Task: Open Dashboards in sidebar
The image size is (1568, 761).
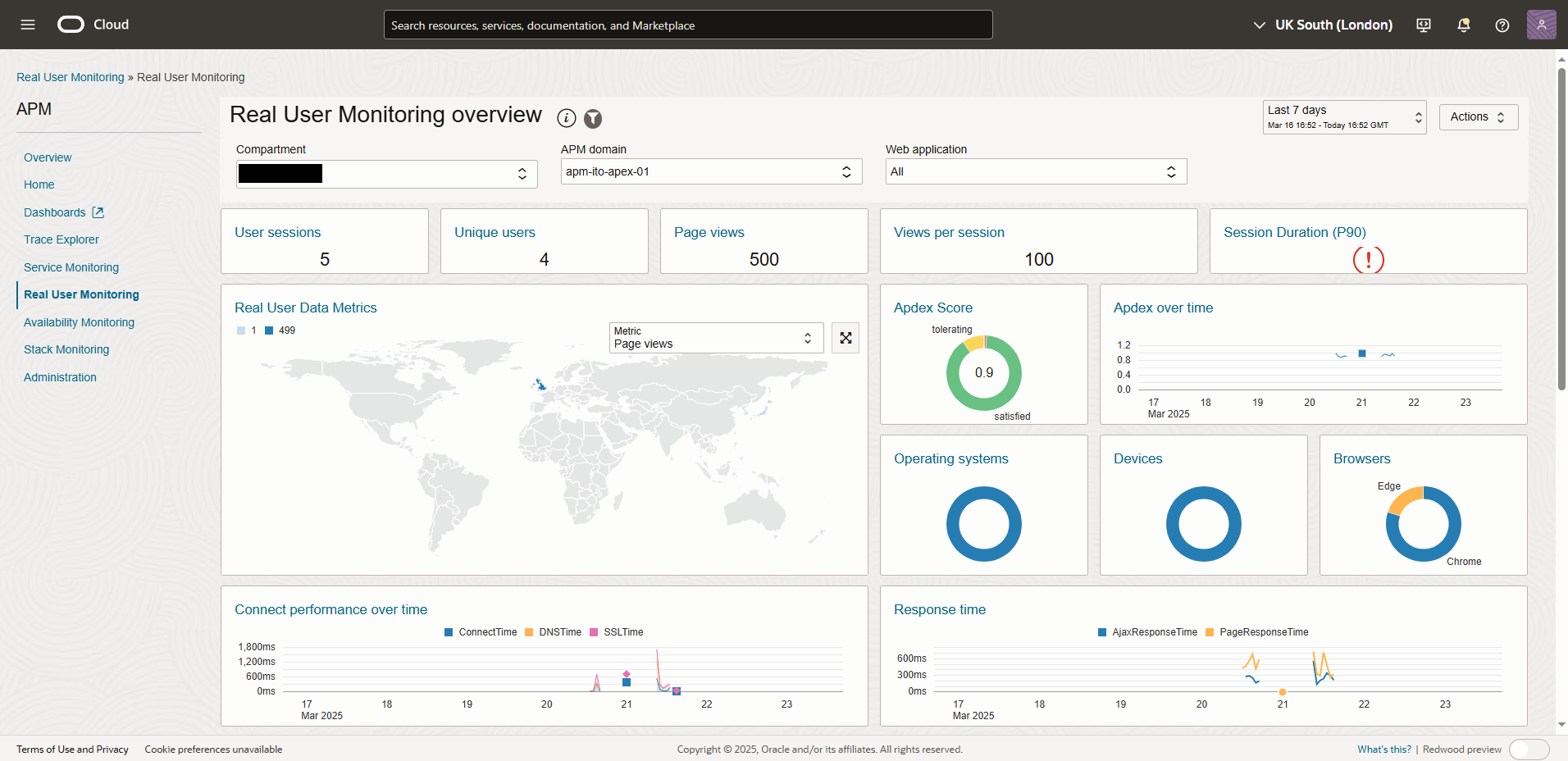Action: pyautogui.click(x=54, y=212)
